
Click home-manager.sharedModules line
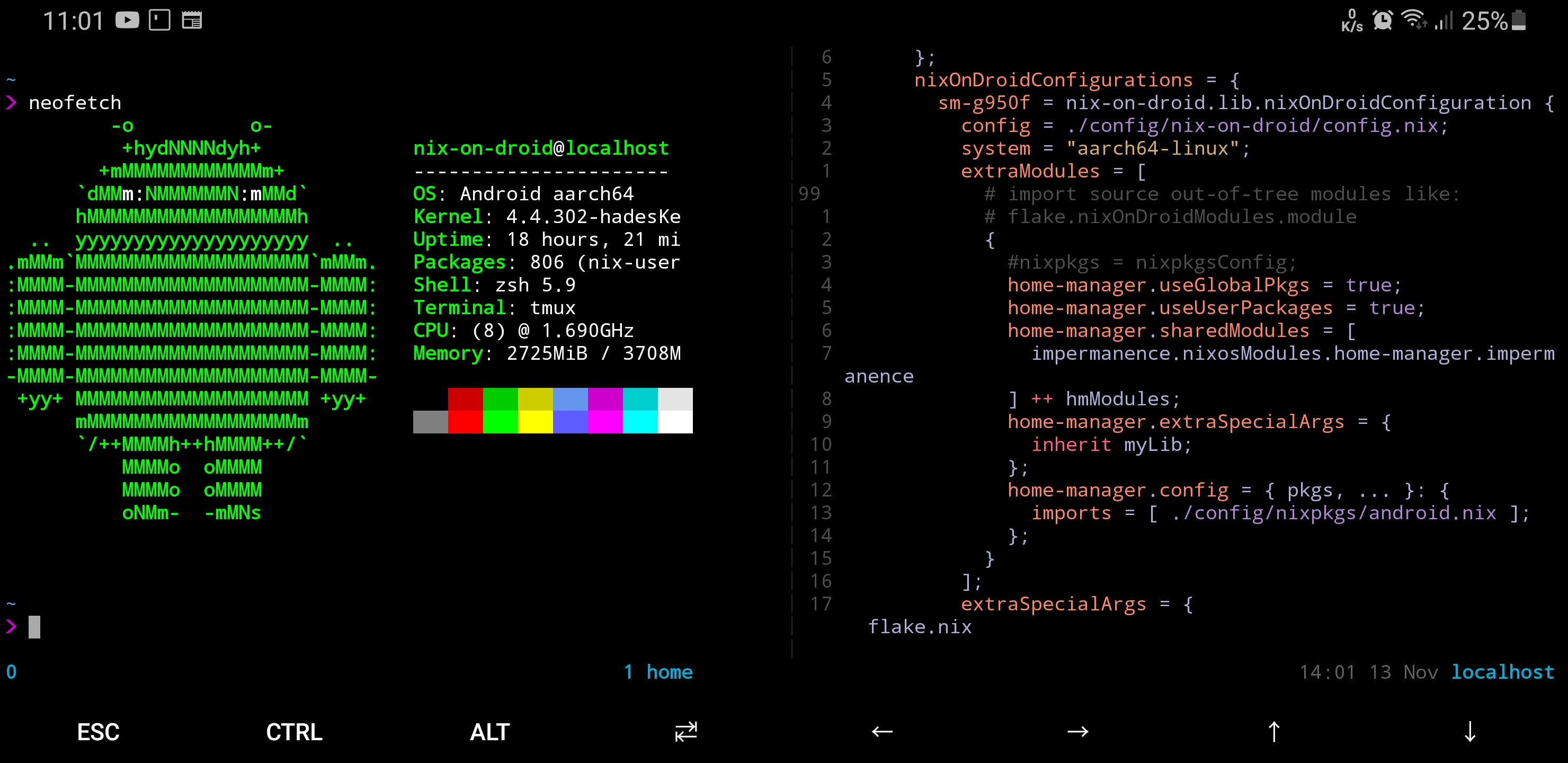(x=1181, y=330)
